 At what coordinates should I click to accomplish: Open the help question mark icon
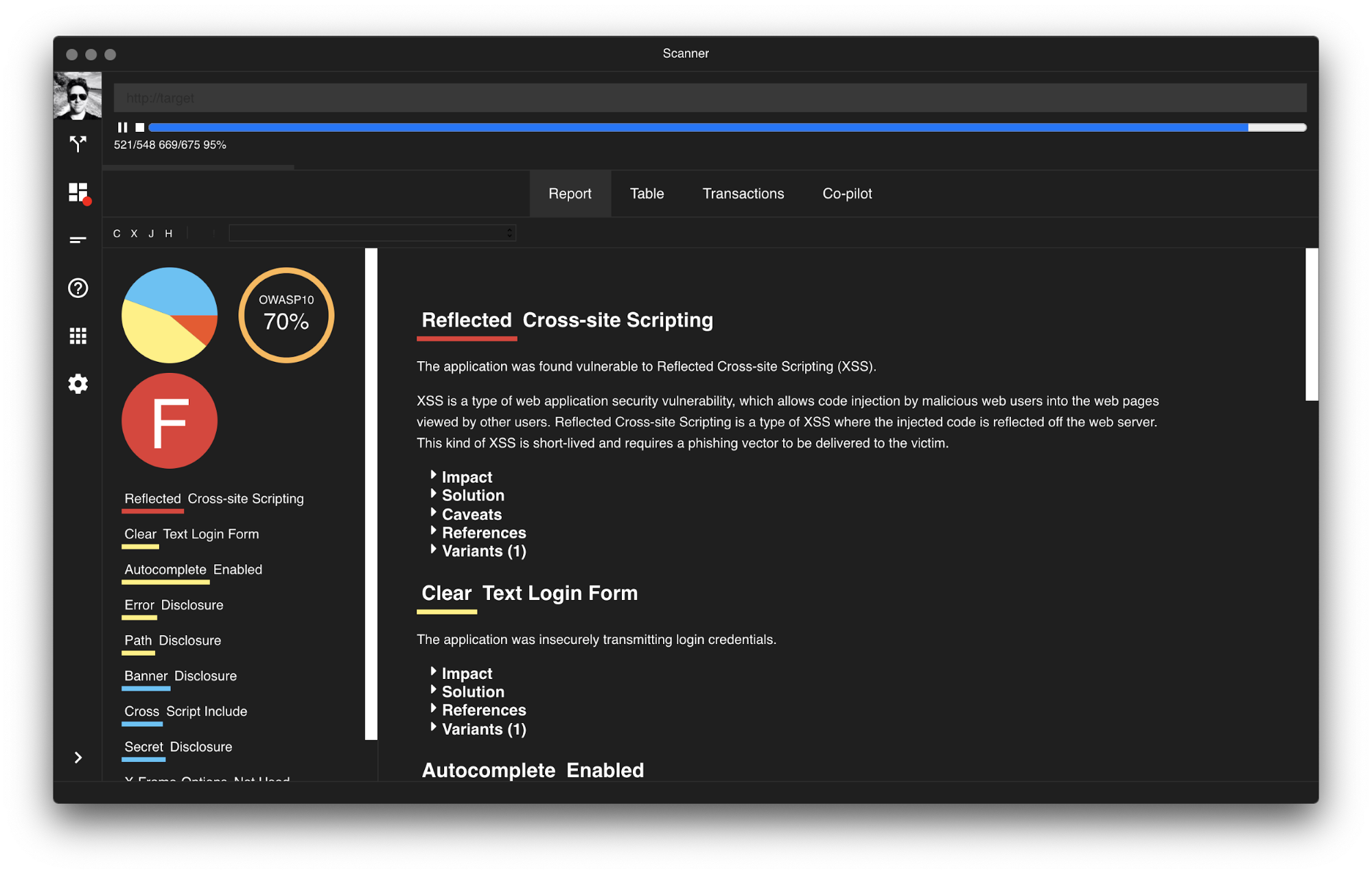pos(78,288)
